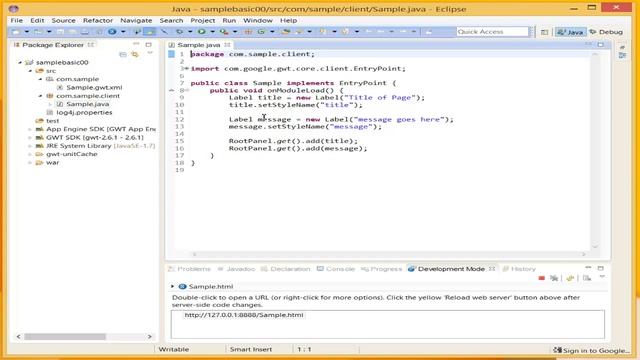Click the Package Explorer scroll right arrow
This screenshot has width=640, height=360.
click(x=149, y=337)
